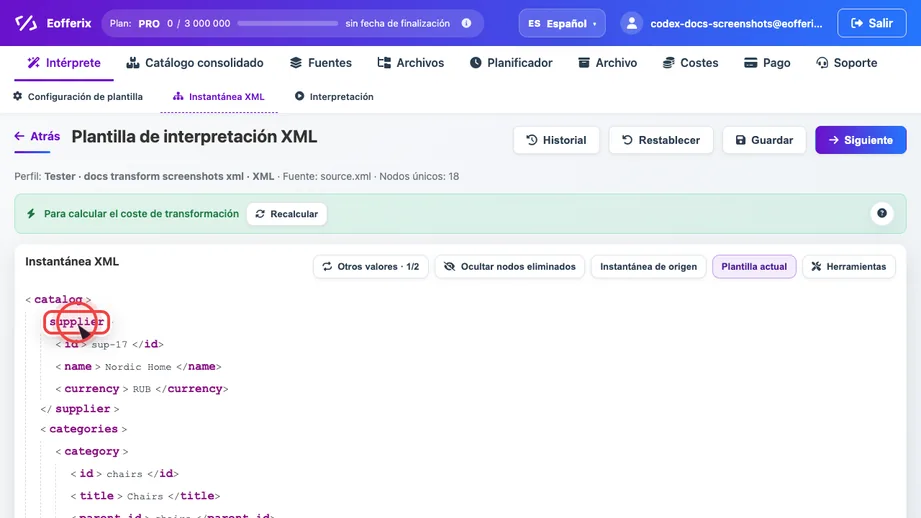Viewport: 921px width, 518px height.
Task: Select the catalog root node
Action: [x=58, y=300]
